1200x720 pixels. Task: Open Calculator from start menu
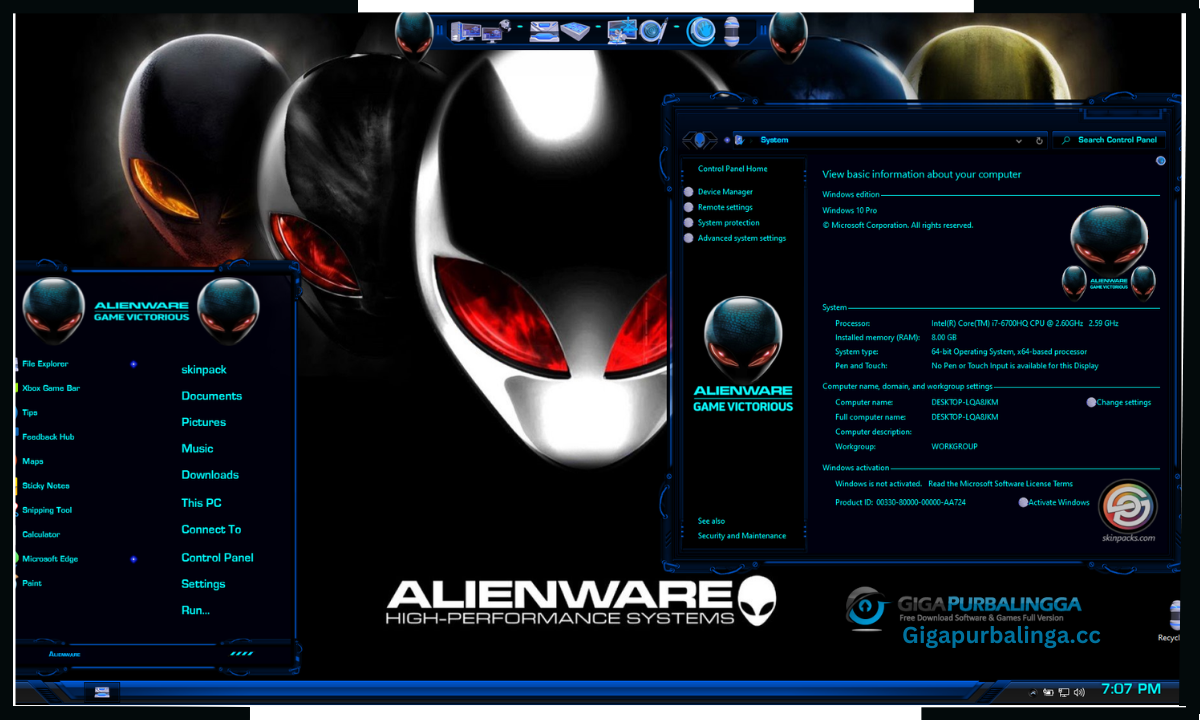(x=41, y=534)
